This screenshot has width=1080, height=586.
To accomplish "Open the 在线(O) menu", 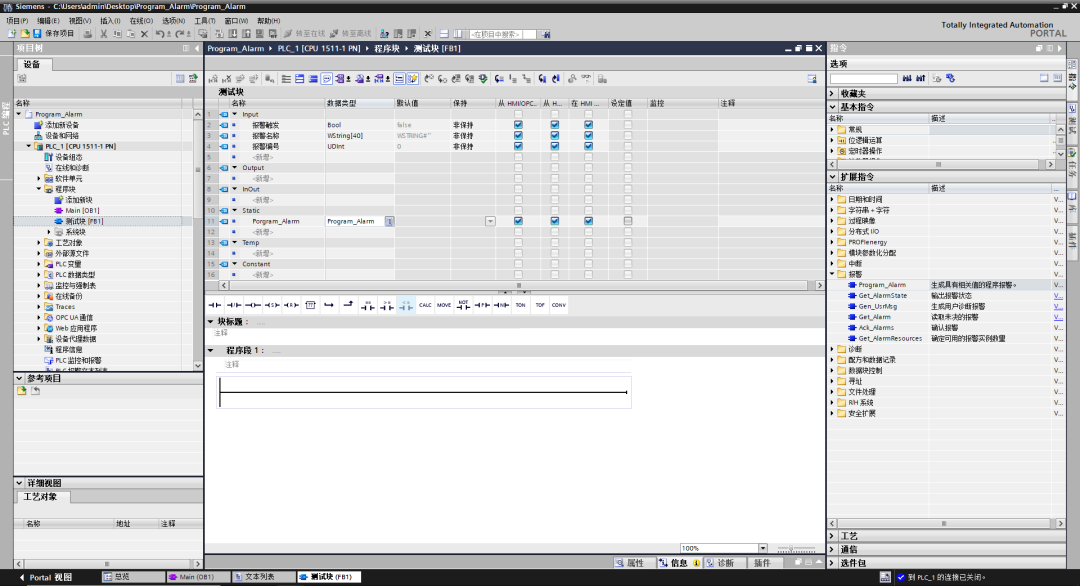I will (141, 21).
